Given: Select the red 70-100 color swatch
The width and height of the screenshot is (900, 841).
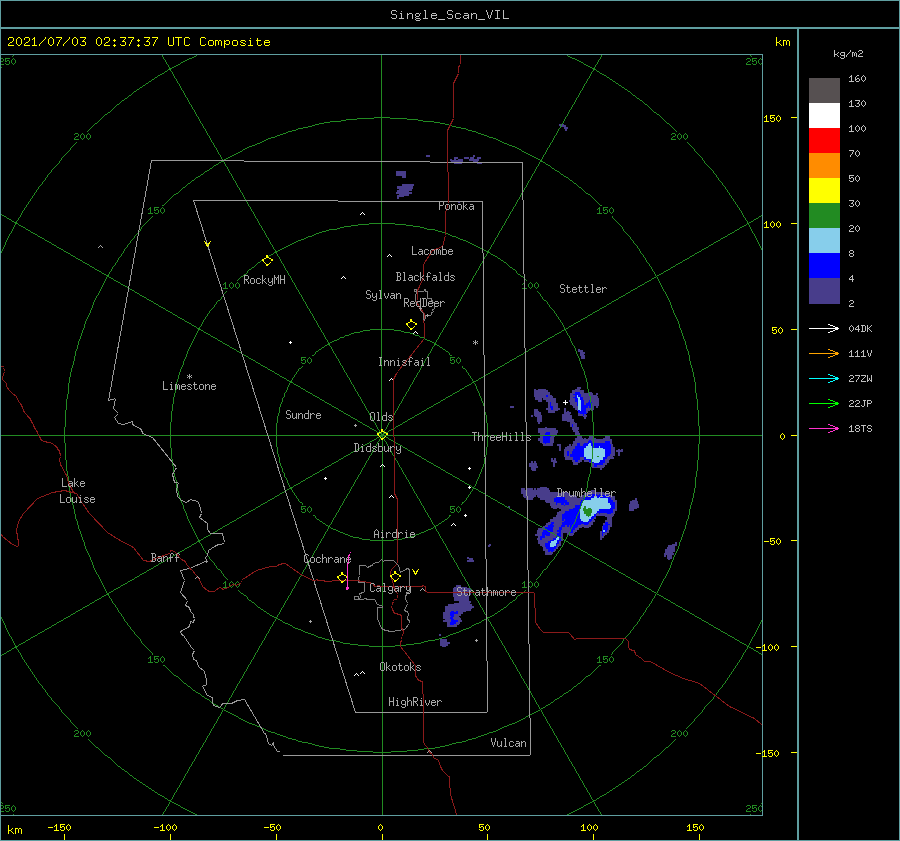Looking at the screenshot, I should [x=824, y=141].
